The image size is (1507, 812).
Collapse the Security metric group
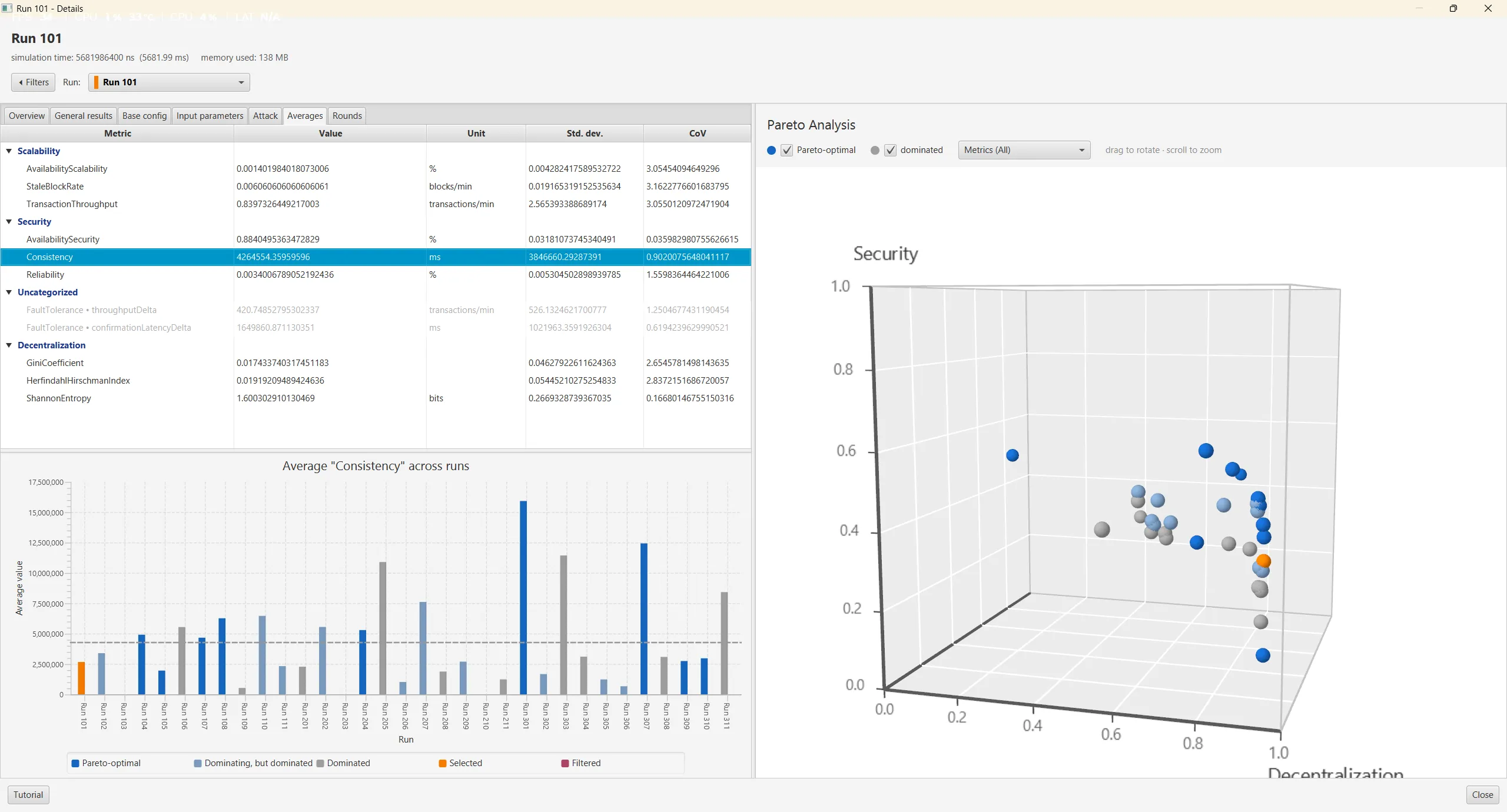(9, 222)
